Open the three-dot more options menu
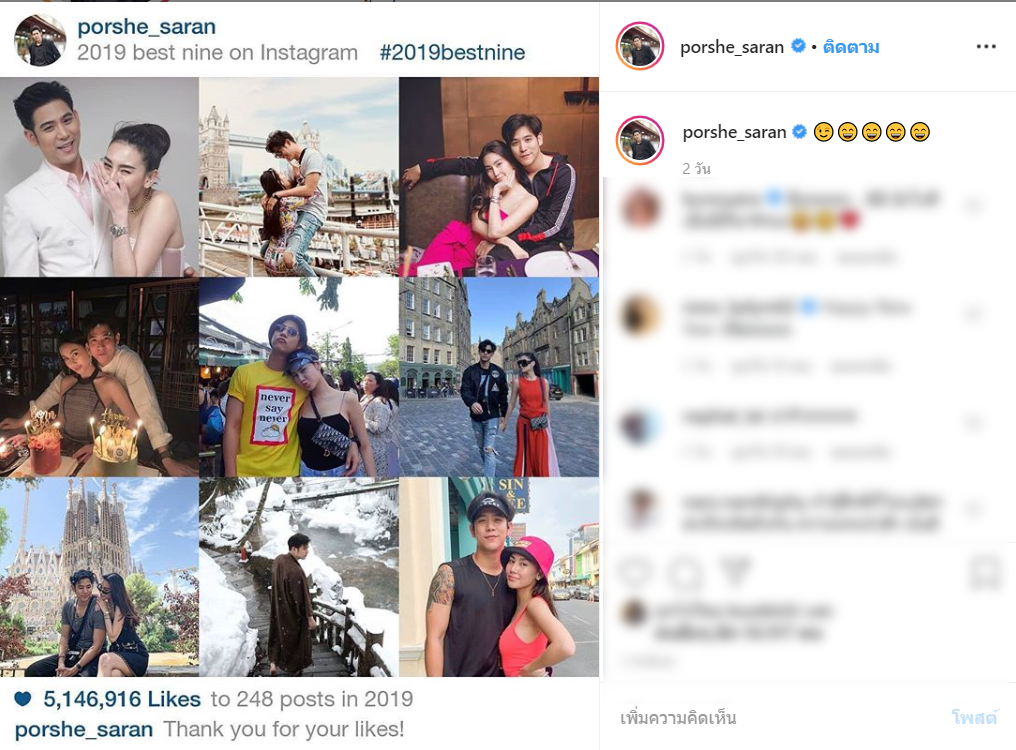 986,46
